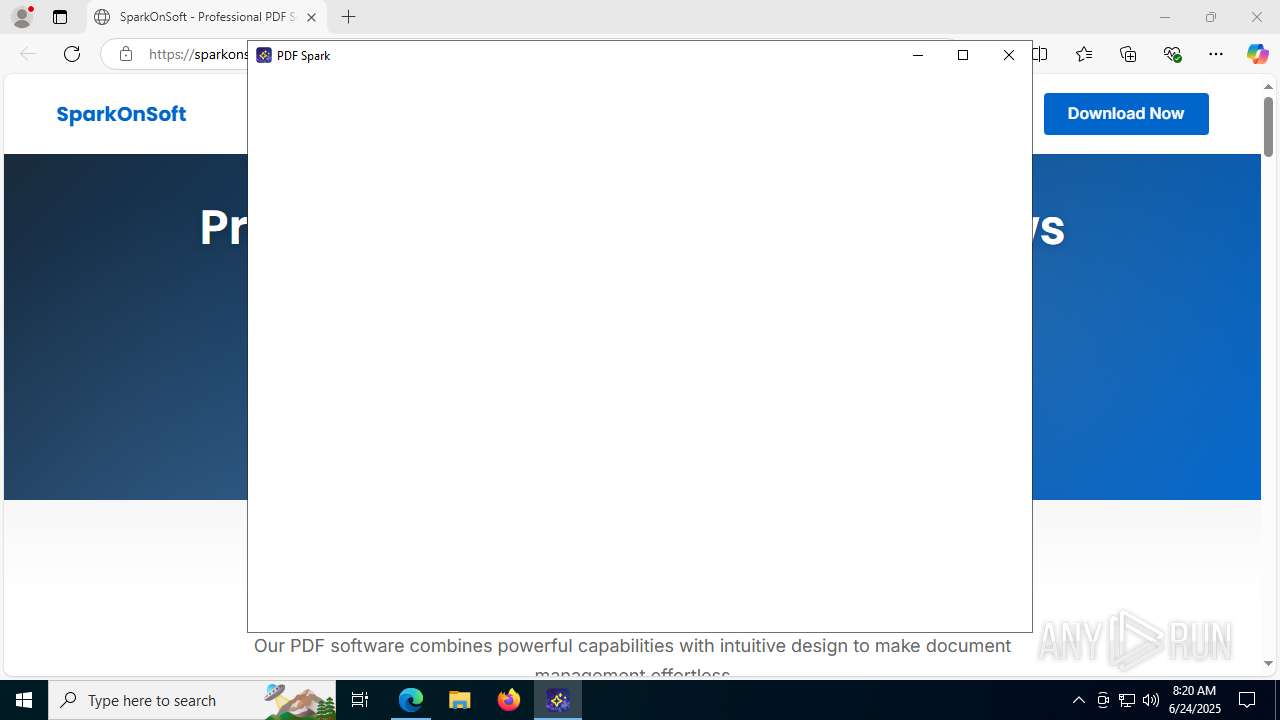Click the taskbar search box
Viewport: 1280px width, 720px height.
pyautogui.click(x=192, y=700)
